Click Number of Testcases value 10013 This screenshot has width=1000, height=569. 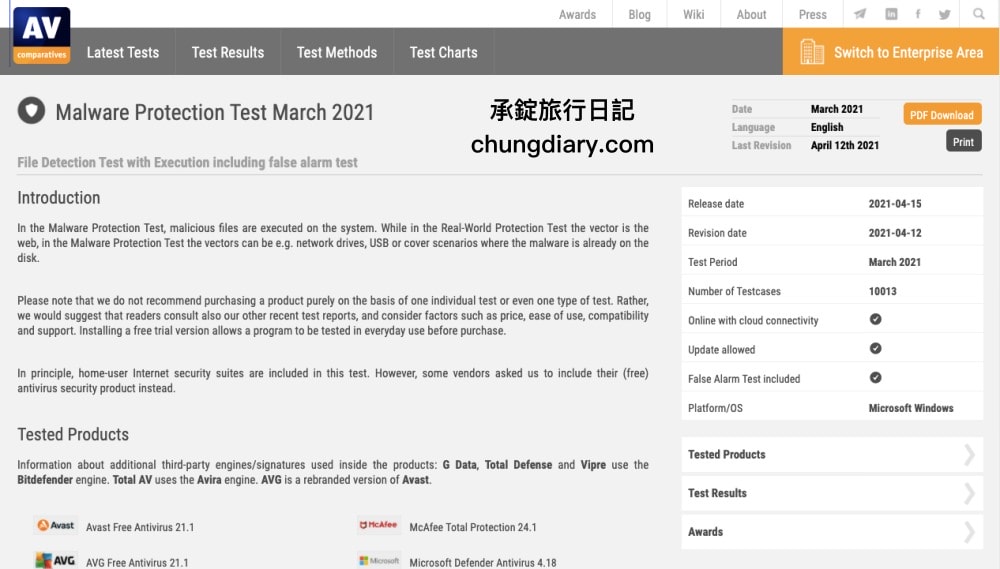(x=883, y=291)
